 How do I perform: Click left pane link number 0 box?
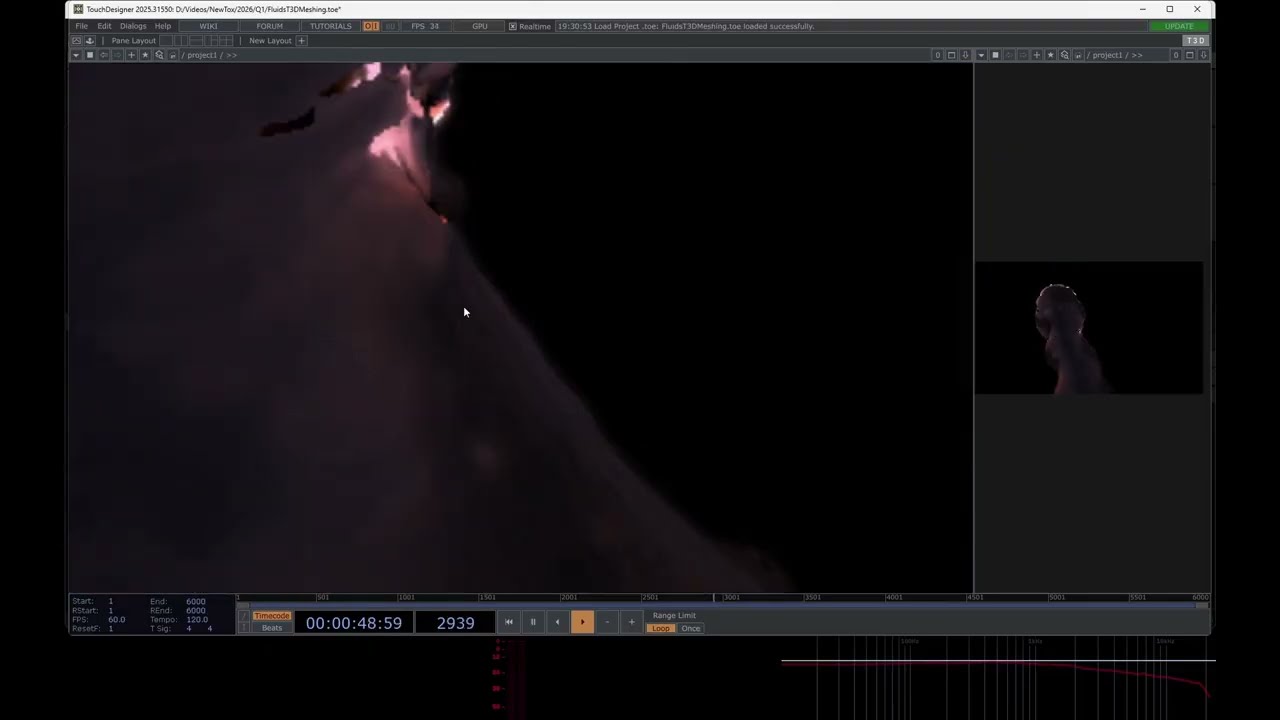[x=938, y=55]
